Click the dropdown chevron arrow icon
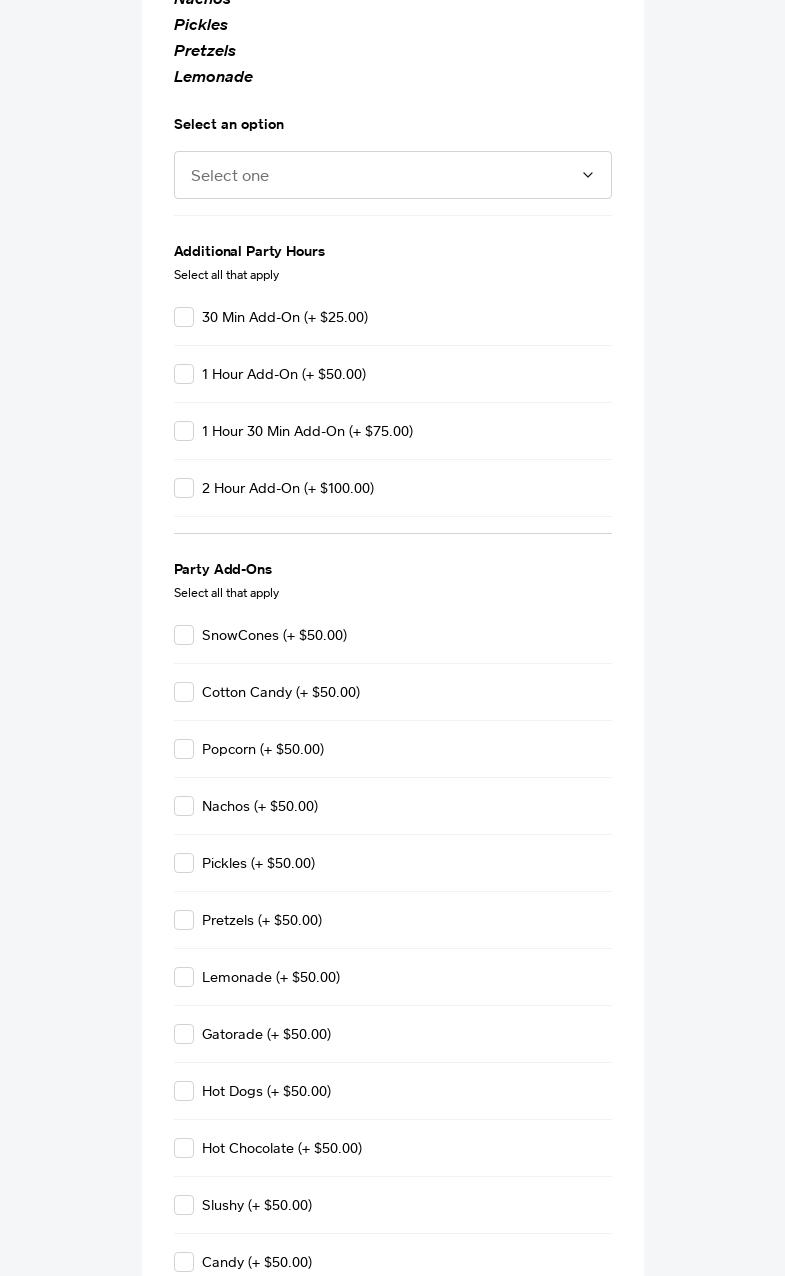 (x=588, y=175)
